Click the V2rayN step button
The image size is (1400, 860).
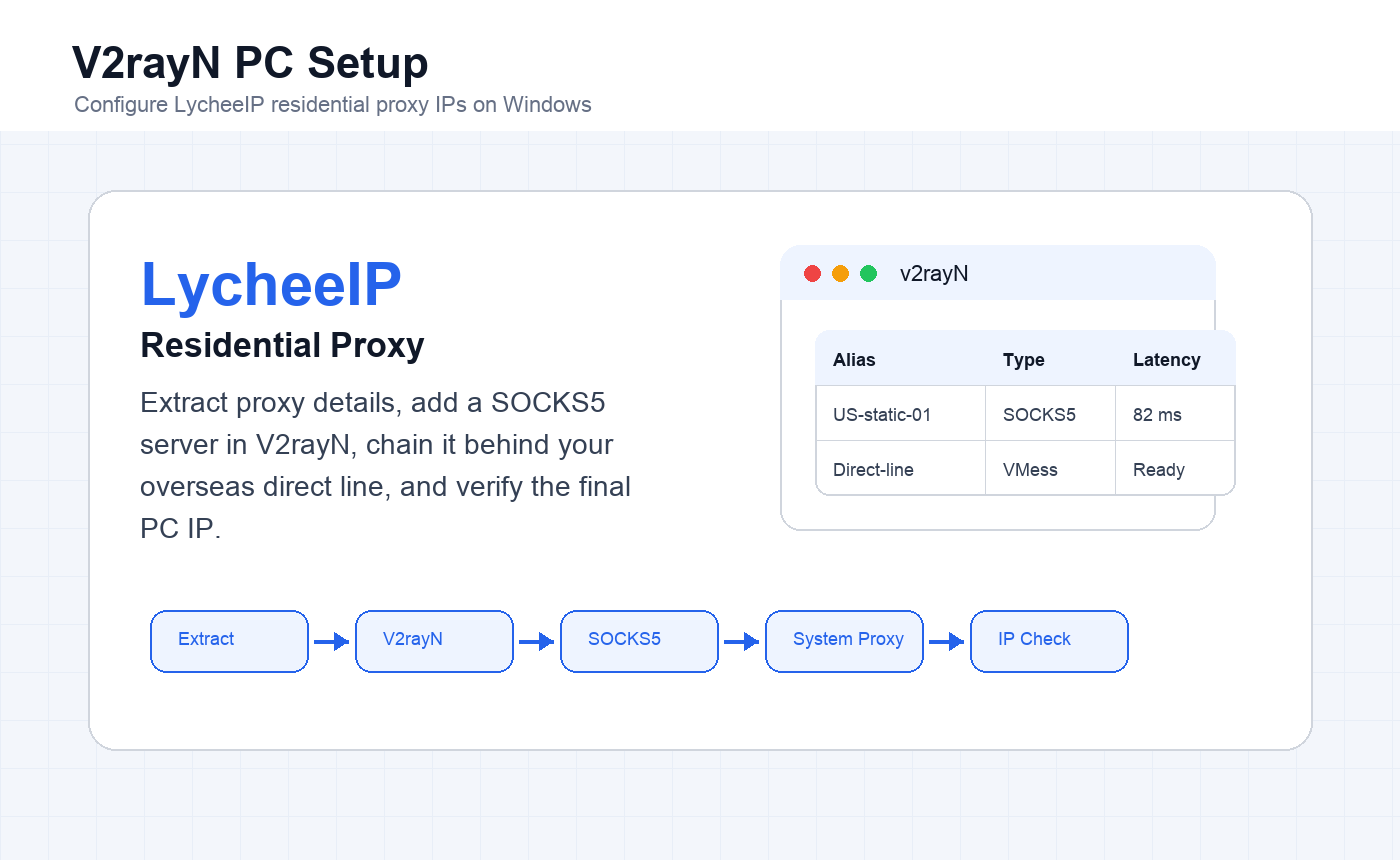click(434, 641)
